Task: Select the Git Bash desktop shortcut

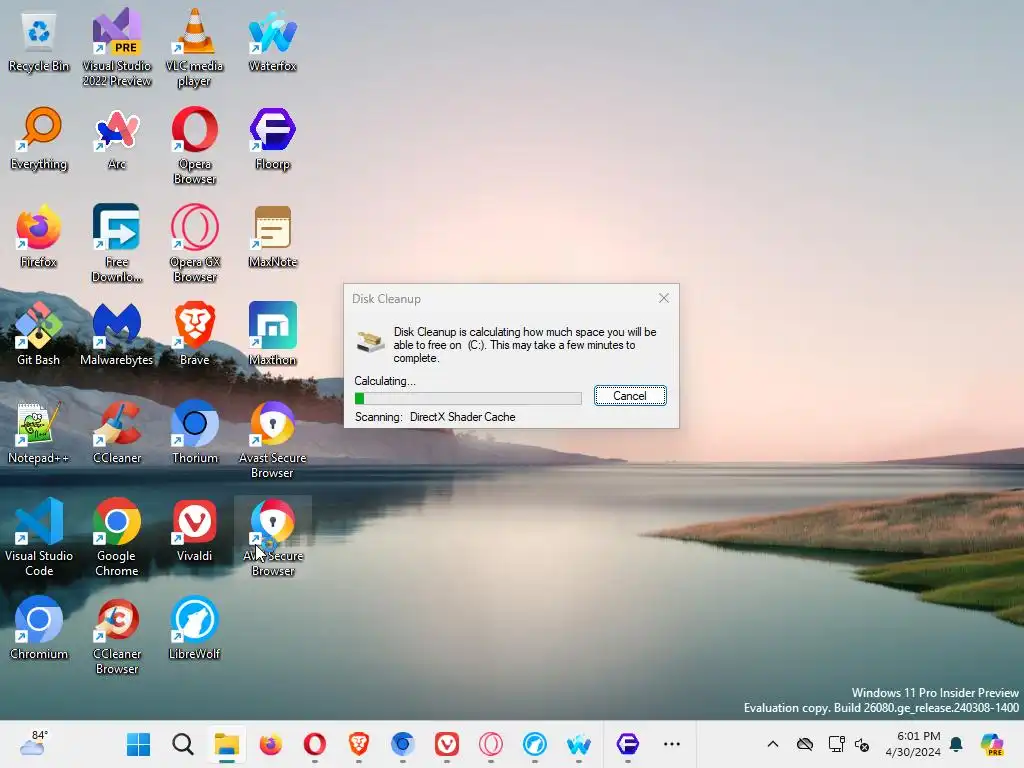Action: coord(39,336)
